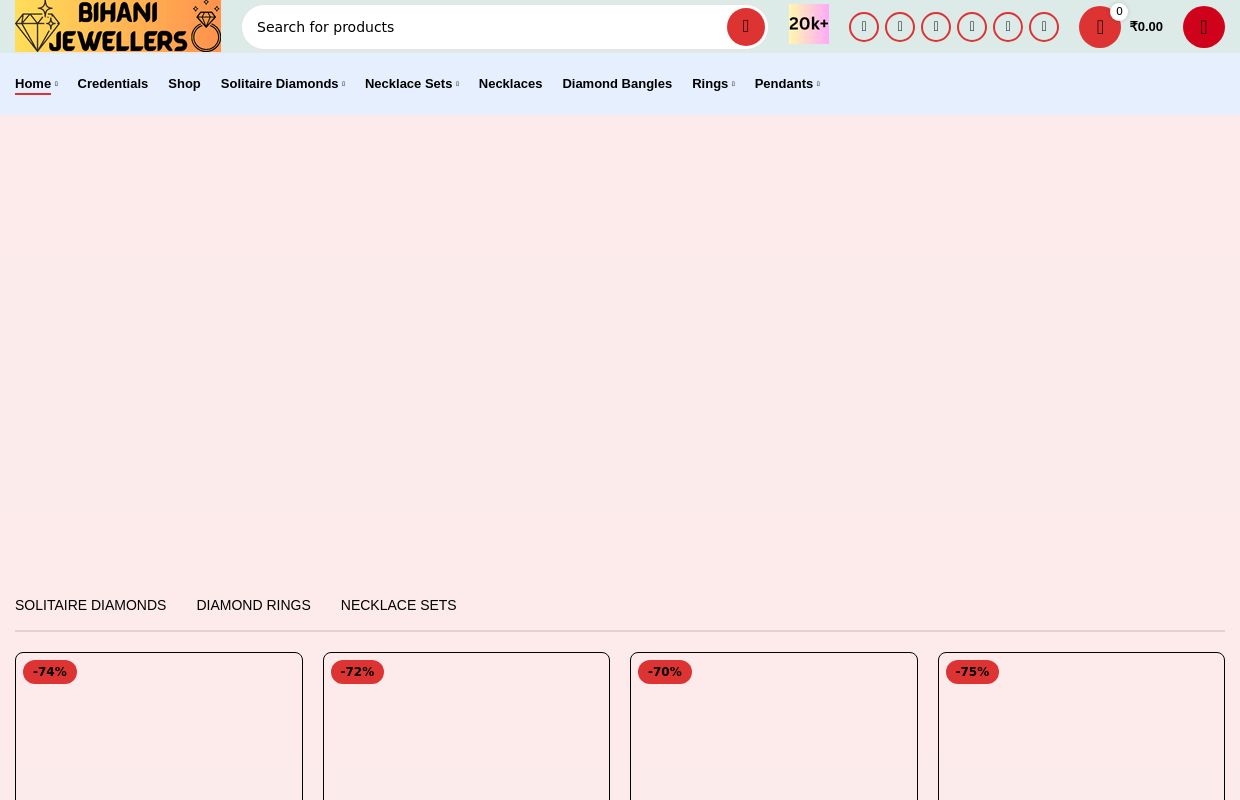Viewport: 1240px width, 800px height.
Task: Open the product card marked -72%
Action: click(x=466, y=727)
